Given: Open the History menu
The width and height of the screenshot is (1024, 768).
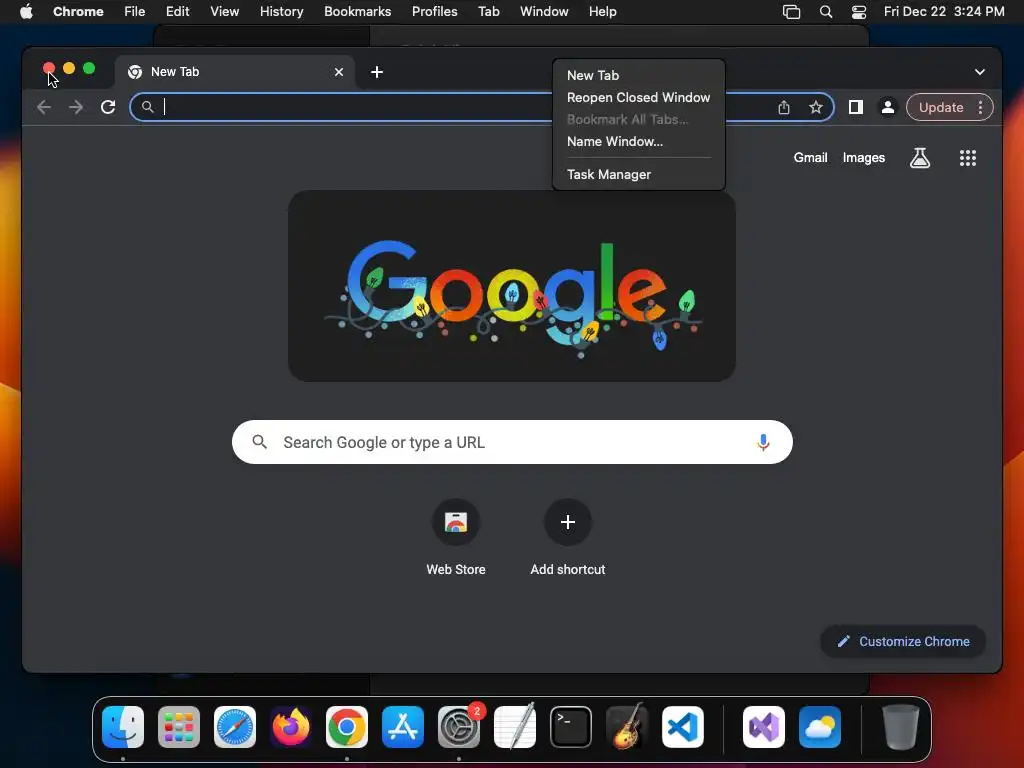Looking at the screenshot, I should coord(281,12).
